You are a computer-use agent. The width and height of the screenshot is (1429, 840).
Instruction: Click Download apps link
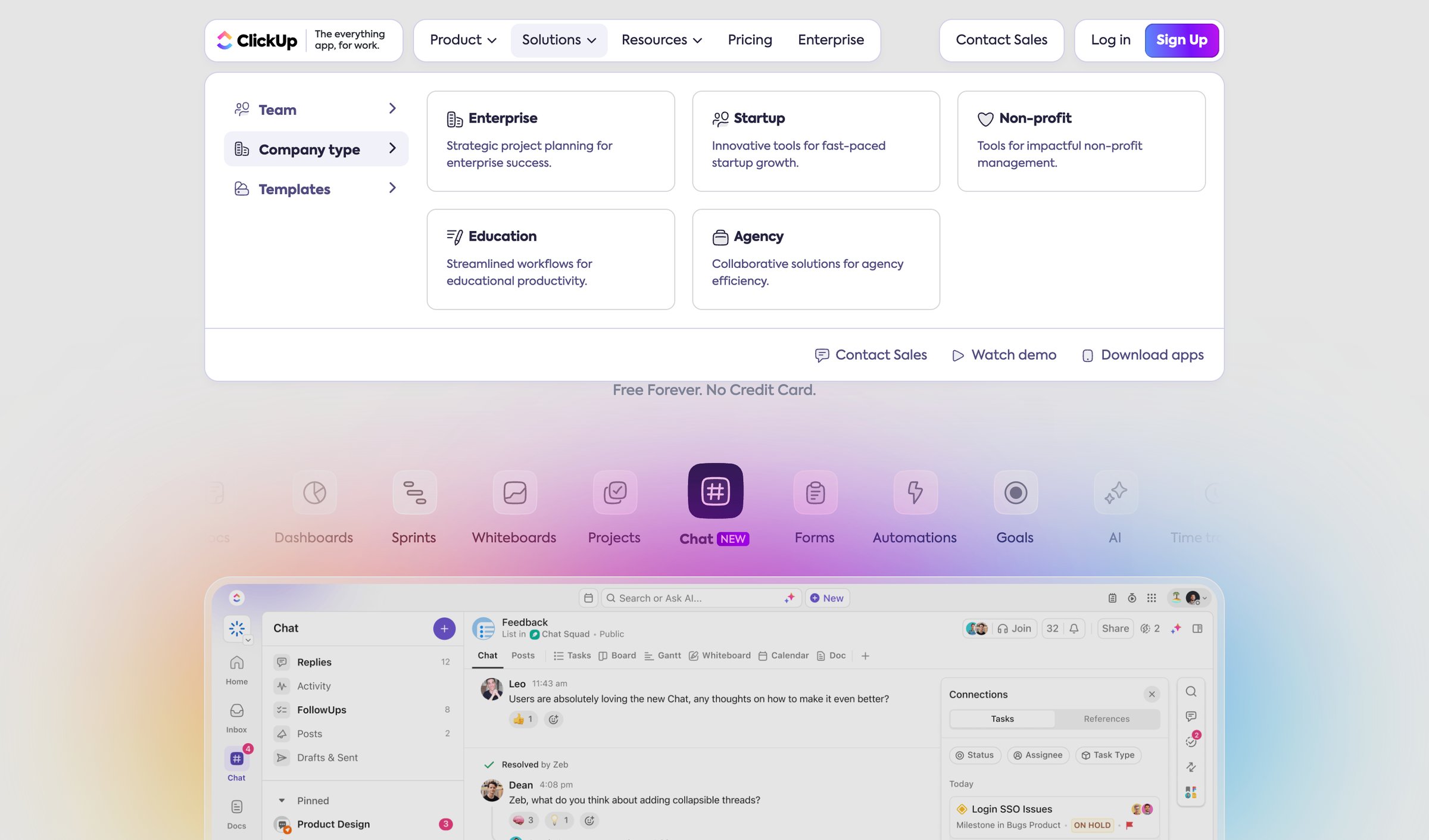point(1143,355)
